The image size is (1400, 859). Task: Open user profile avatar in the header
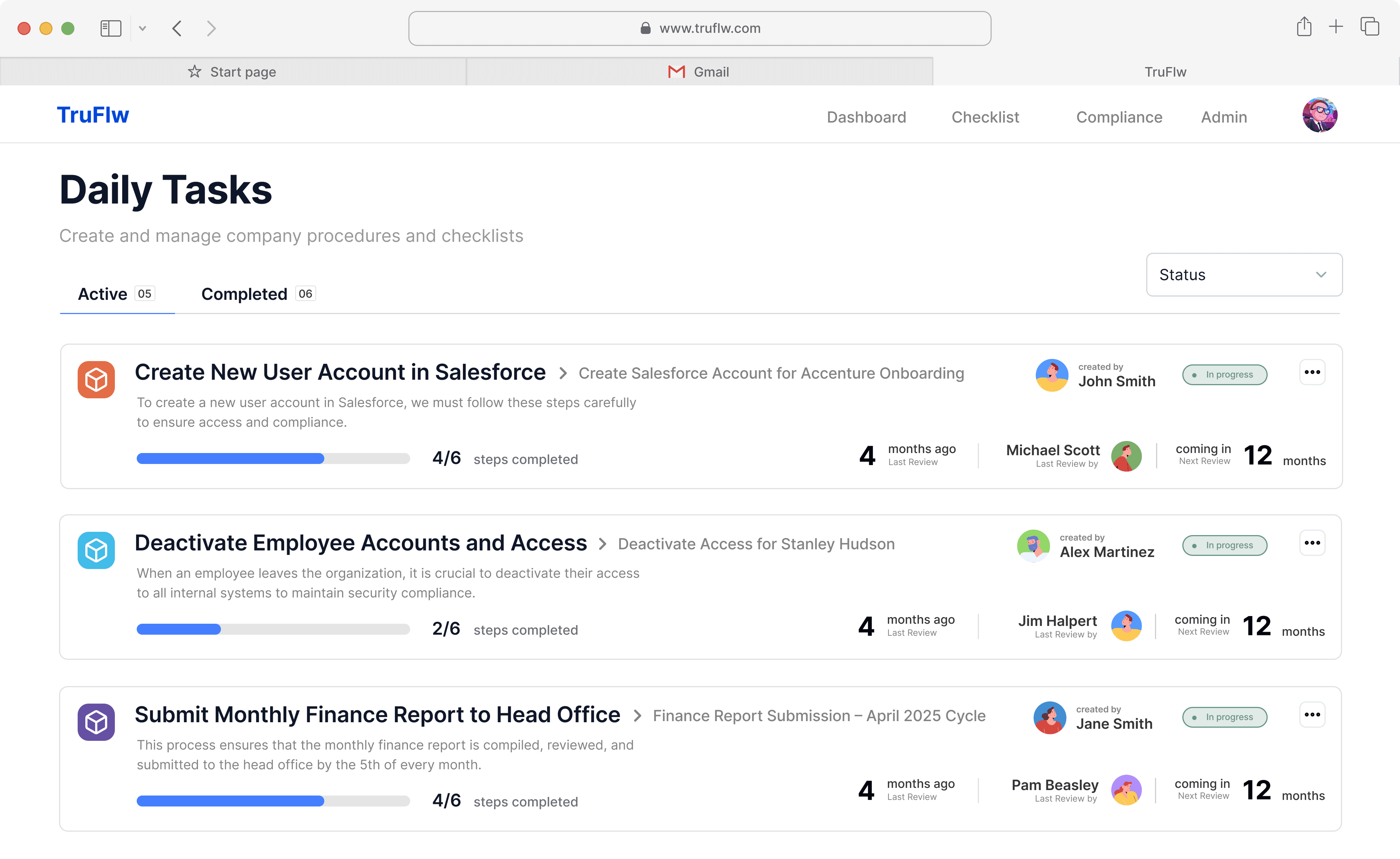click(x=1319, y=115)
